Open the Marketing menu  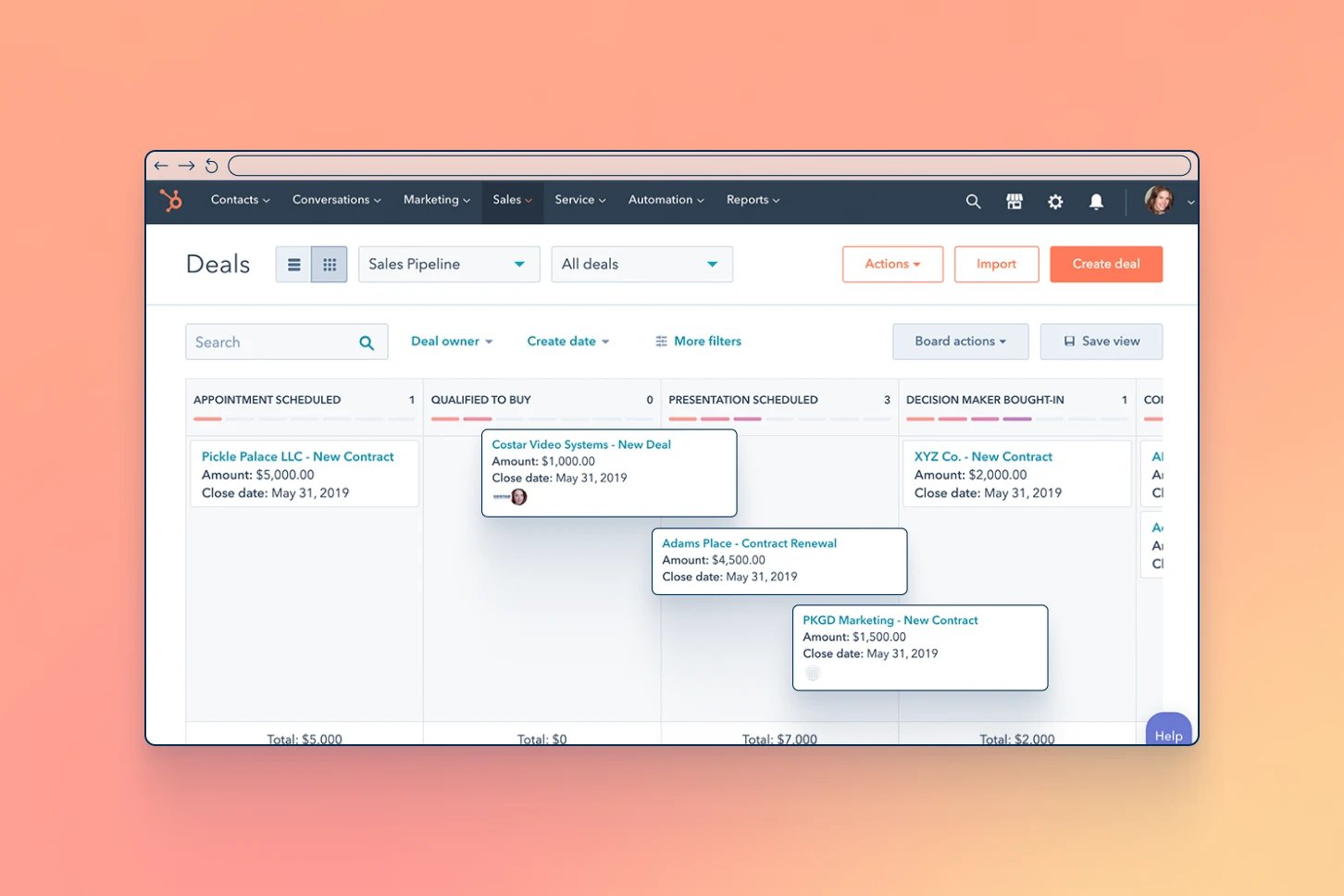coord(437,200)
